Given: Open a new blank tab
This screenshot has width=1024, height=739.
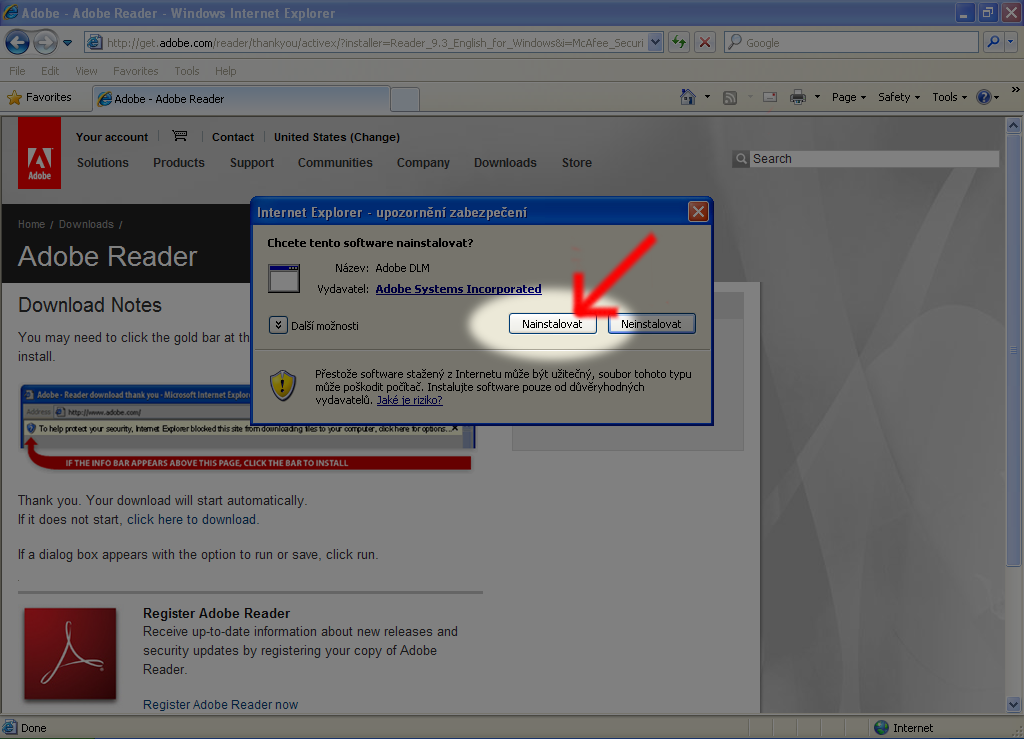Looking at the screenshot, I should coord(405,99).
